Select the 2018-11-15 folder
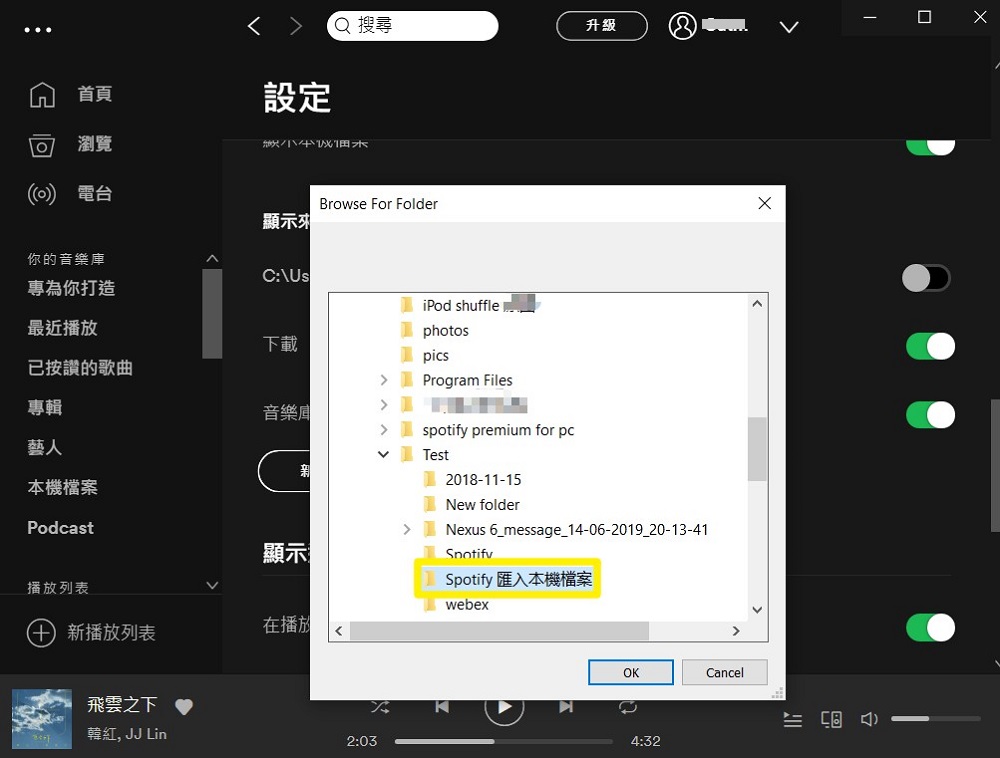The height and width of the screenshot is (758, 1000). 483,479
